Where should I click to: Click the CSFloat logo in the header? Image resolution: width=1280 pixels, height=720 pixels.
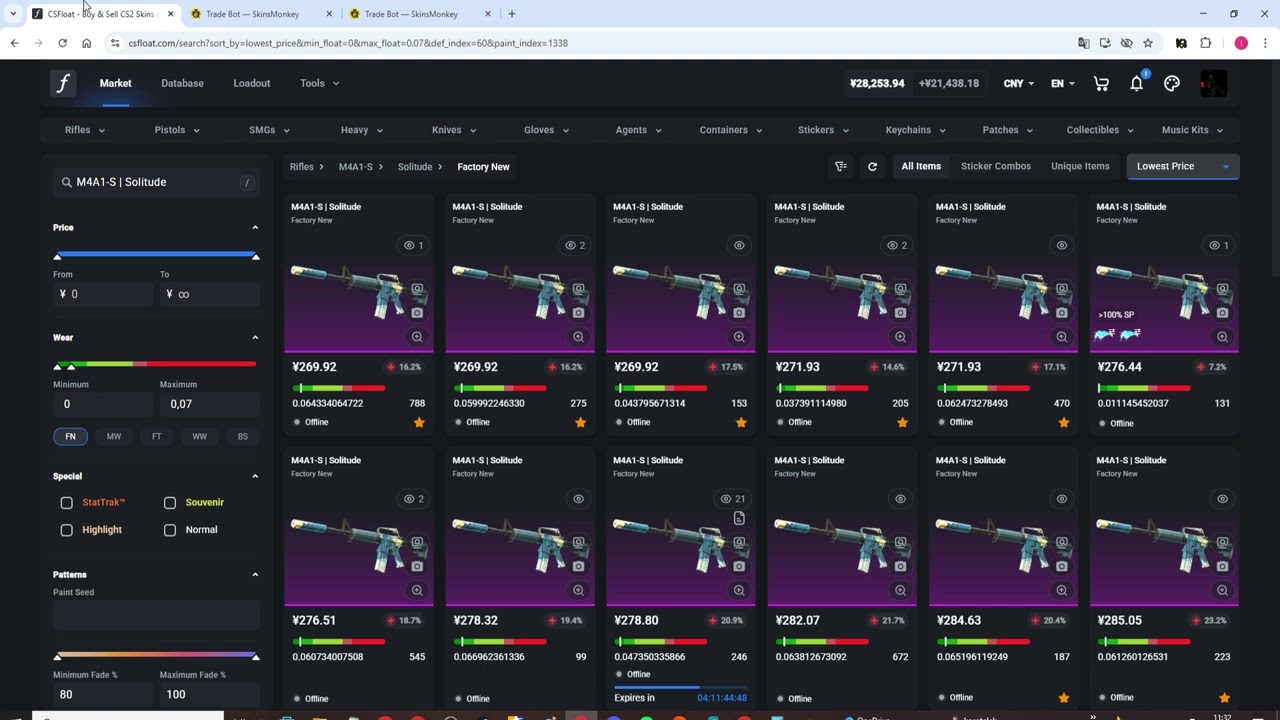pyautogui.click(x=62, y=83)
